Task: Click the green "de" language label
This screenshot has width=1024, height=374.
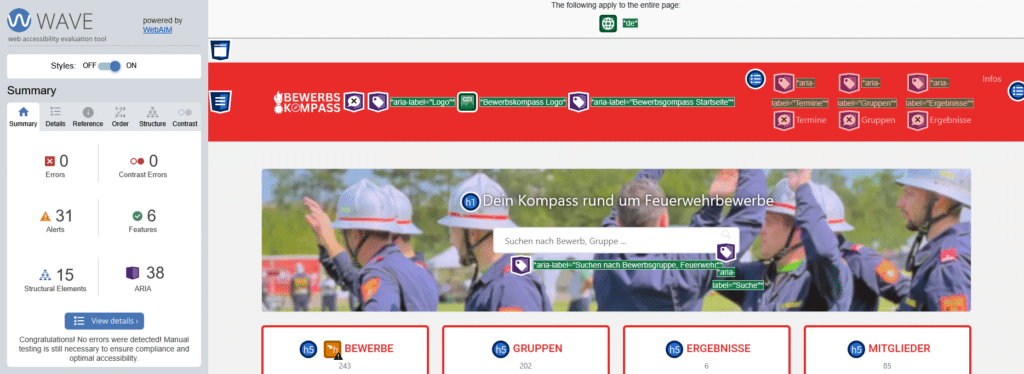Action: (630, 23)
